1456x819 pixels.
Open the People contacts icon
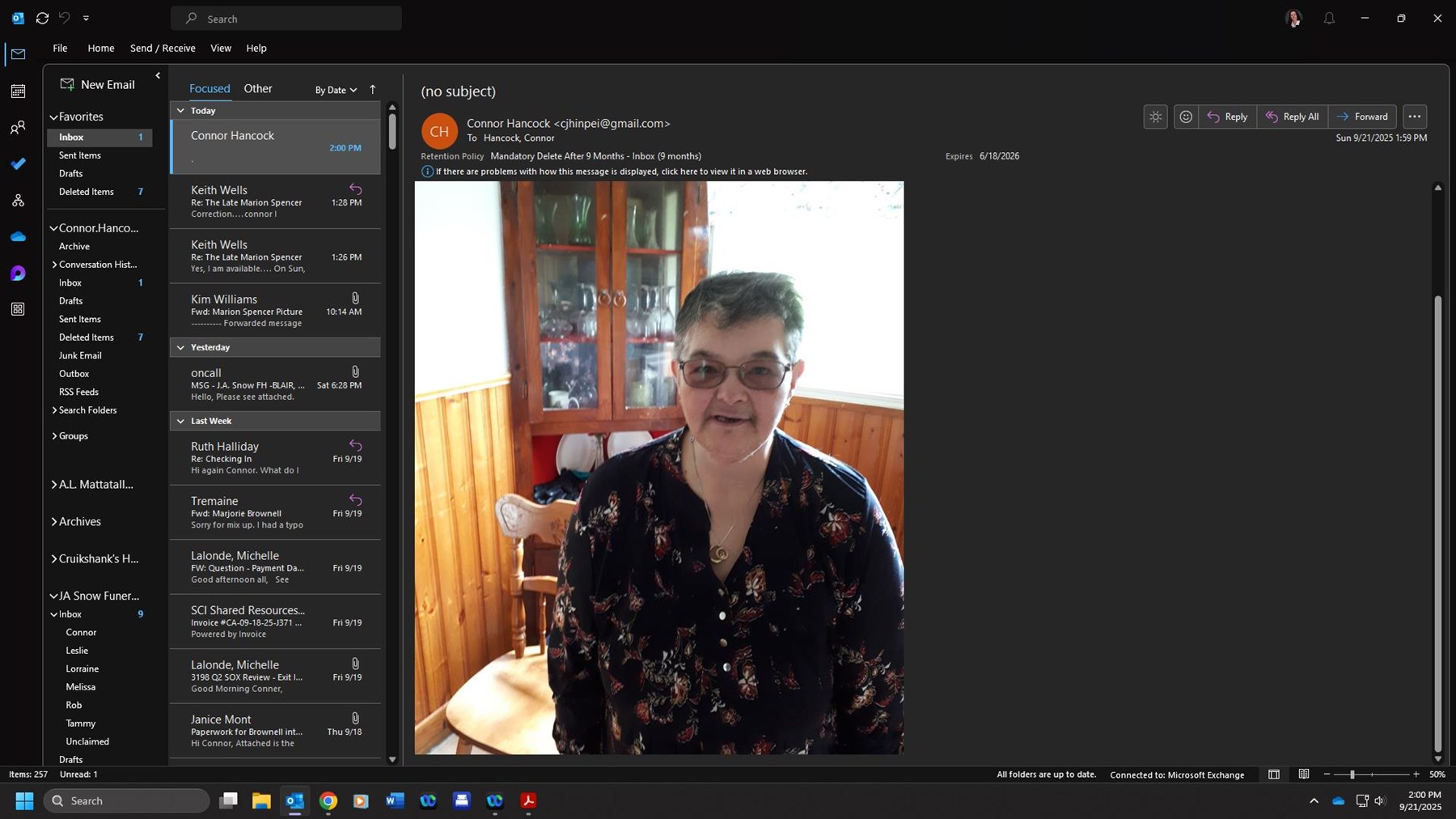(x=18, y=128)
